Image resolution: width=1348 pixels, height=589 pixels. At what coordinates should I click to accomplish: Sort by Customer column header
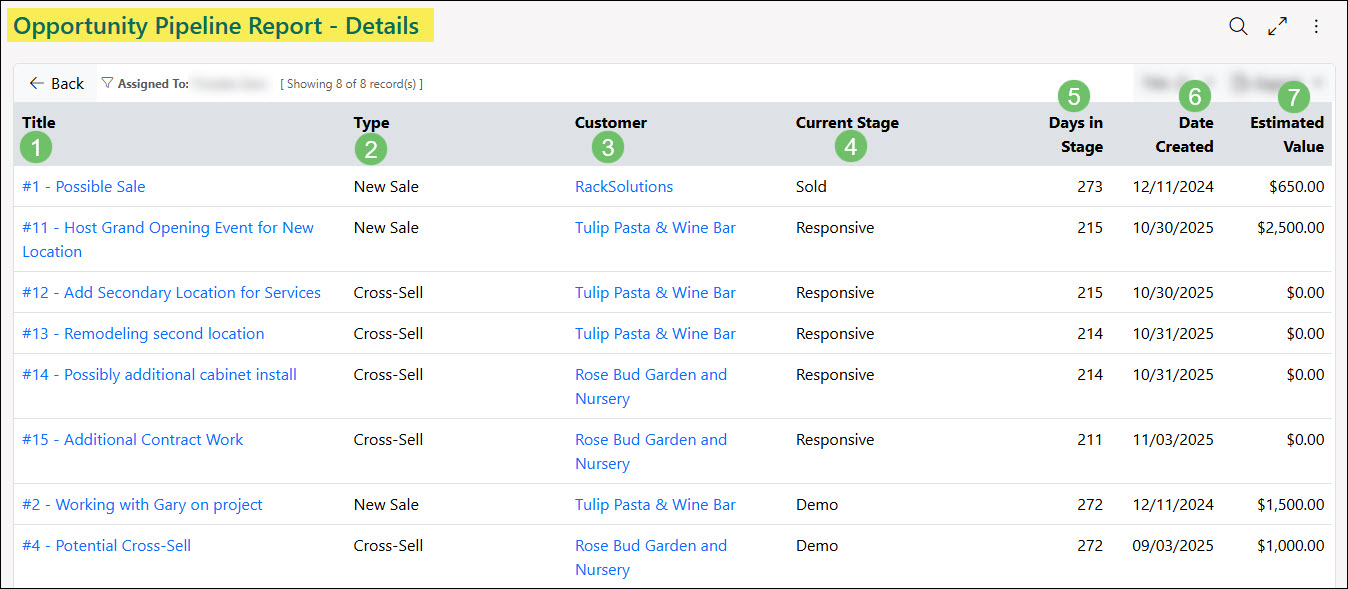(x=611, y=123)
